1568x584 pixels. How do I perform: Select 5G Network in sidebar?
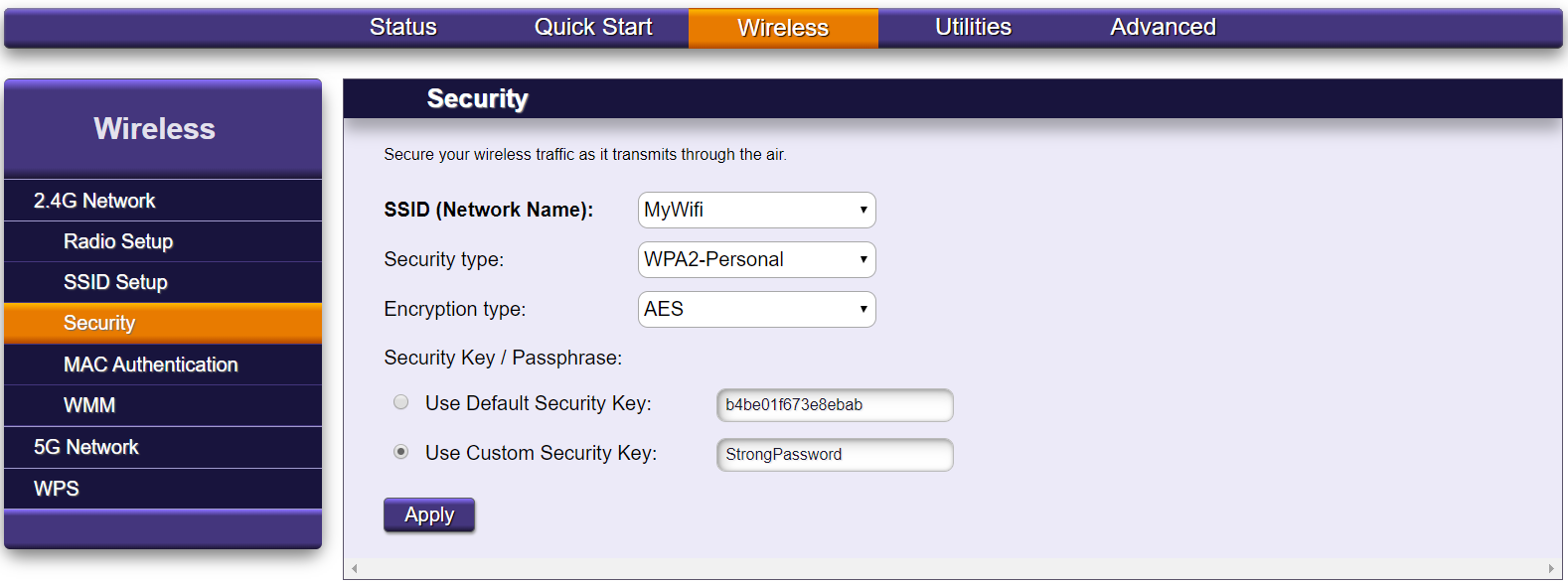coord(86,447)
